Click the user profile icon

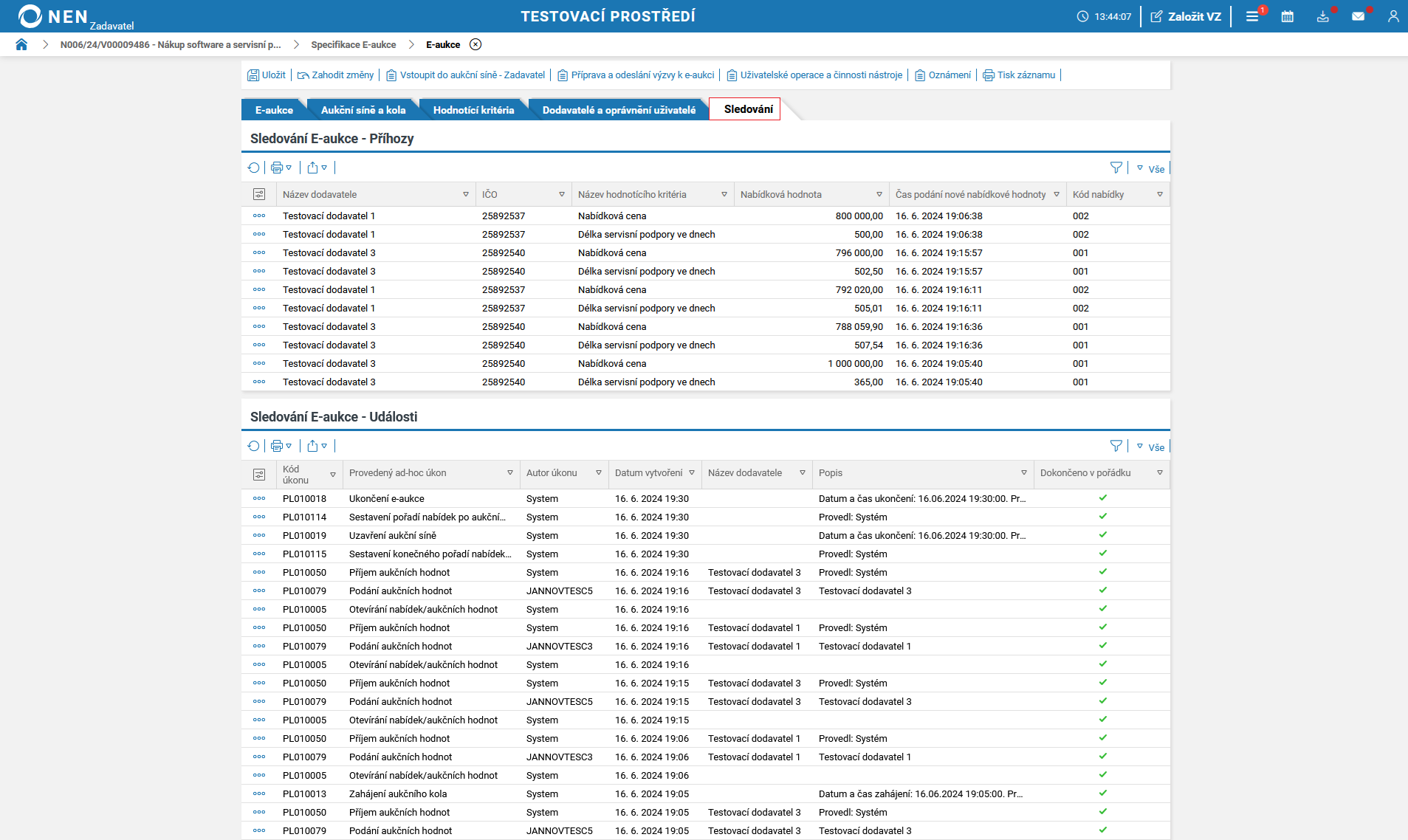tap(1392, 16)
